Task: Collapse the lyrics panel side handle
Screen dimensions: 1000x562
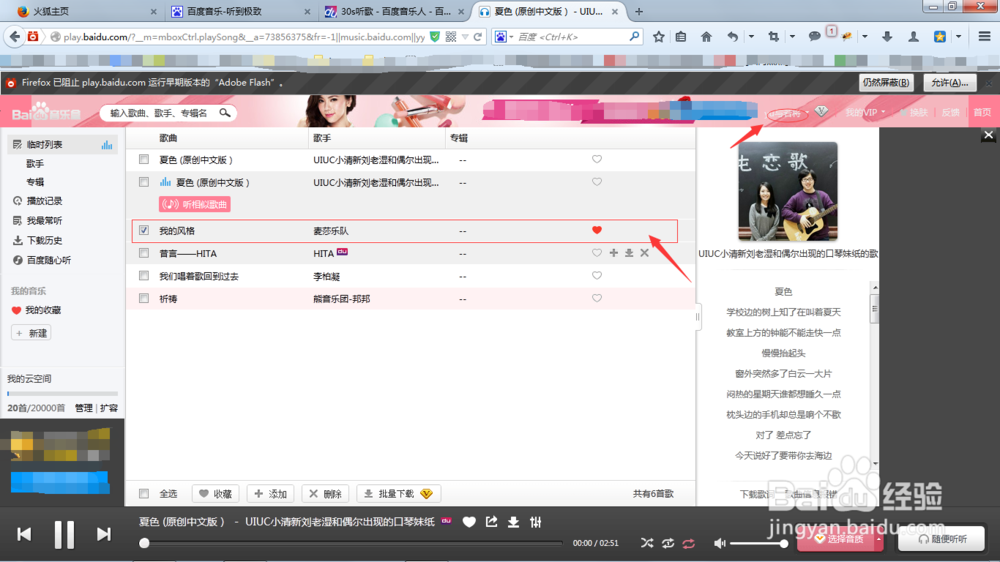Action: pos(697,316)
